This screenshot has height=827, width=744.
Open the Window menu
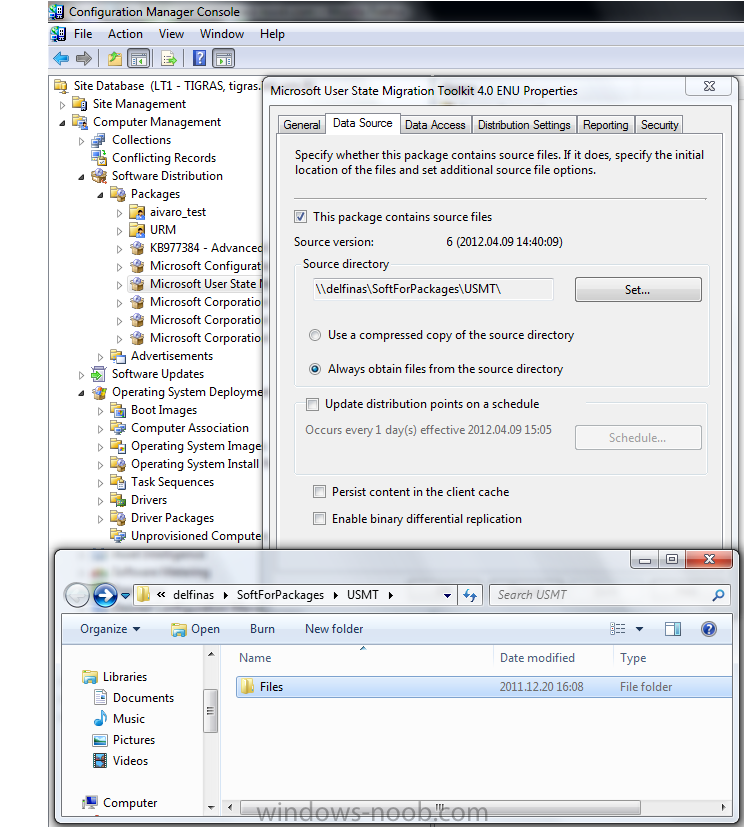222,34
